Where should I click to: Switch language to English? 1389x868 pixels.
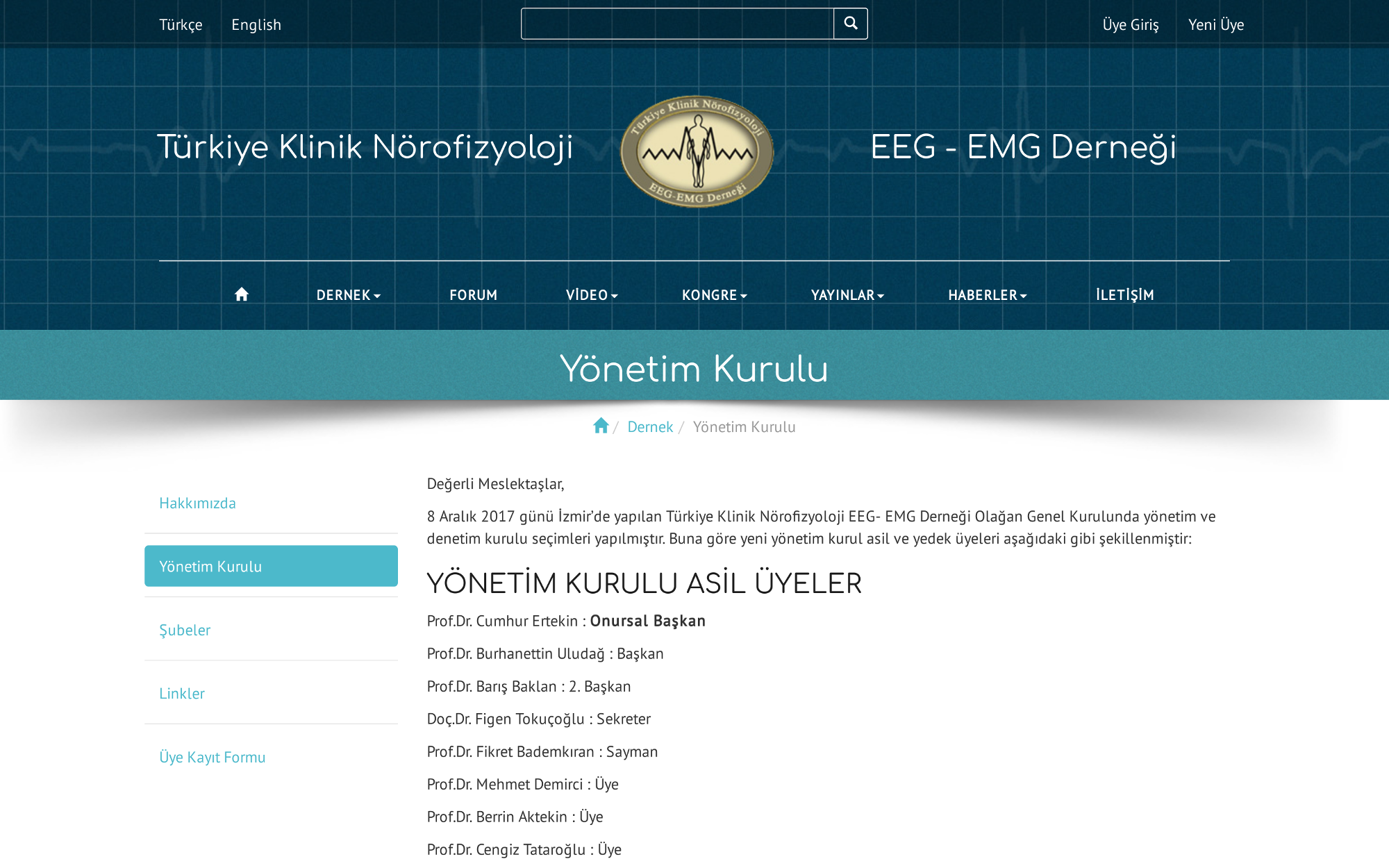(256, 25)
